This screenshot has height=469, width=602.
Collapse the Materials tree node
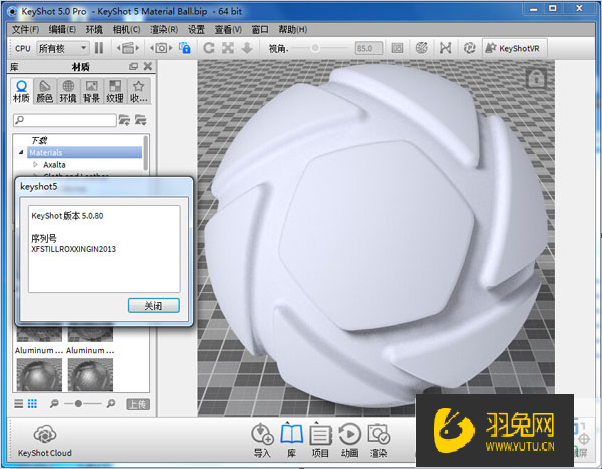[21, 153]
